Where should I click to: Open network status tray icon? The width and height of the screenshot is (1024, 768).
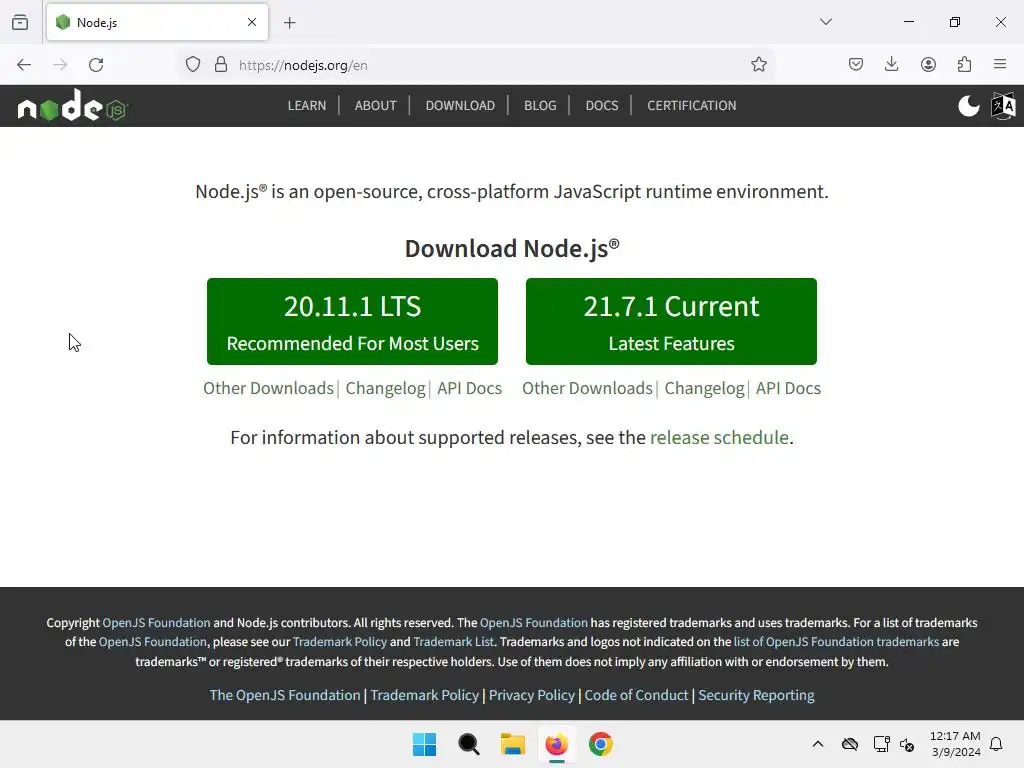(x=881, y=744)
